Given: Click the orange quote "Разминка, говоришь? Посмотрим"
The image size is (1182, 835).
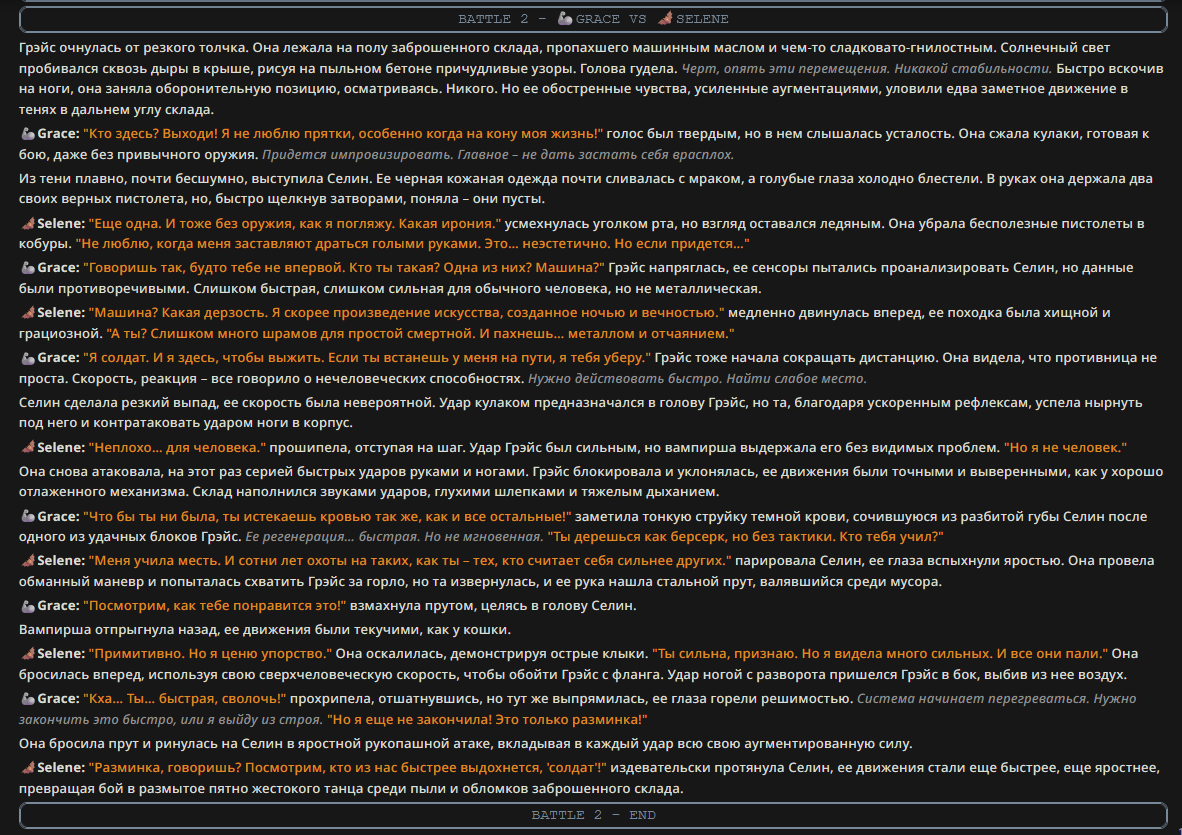Looking at the screenshot, I should pos(348,767).
